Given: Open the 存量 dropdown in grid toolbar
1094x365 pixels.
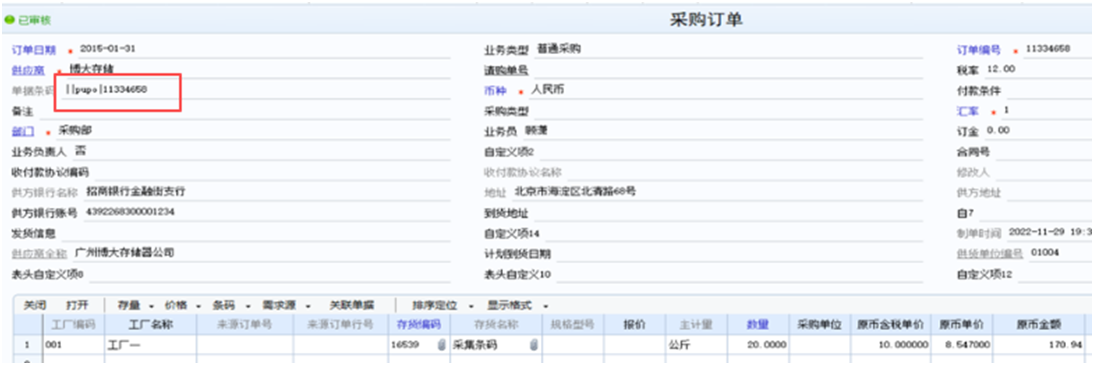Looking at the screenshot, I should click(135, 306).
